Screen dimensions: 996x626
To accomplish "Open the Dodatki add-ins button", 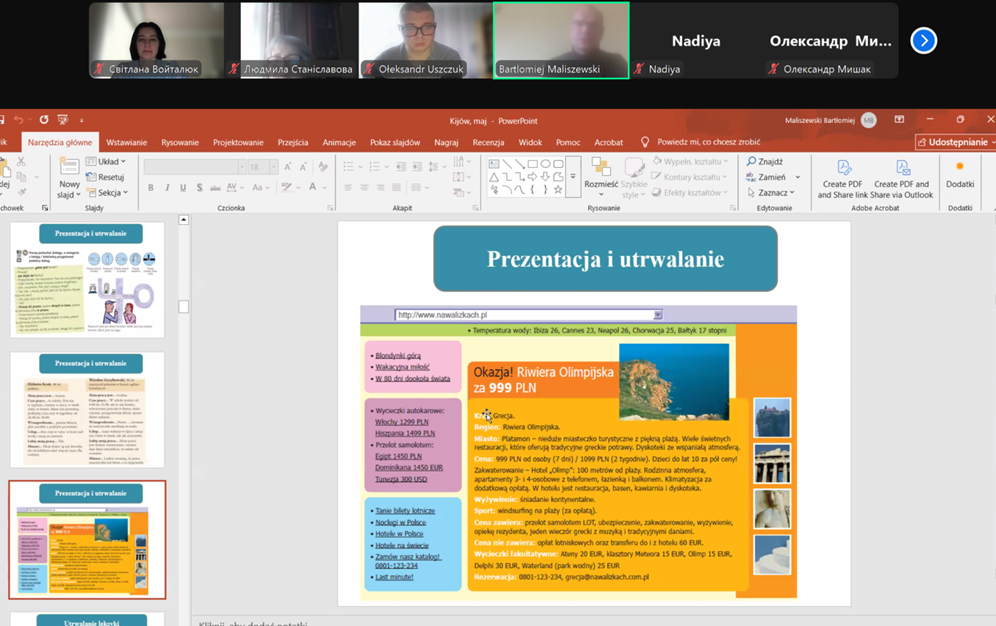I will [x=960, y=175].
